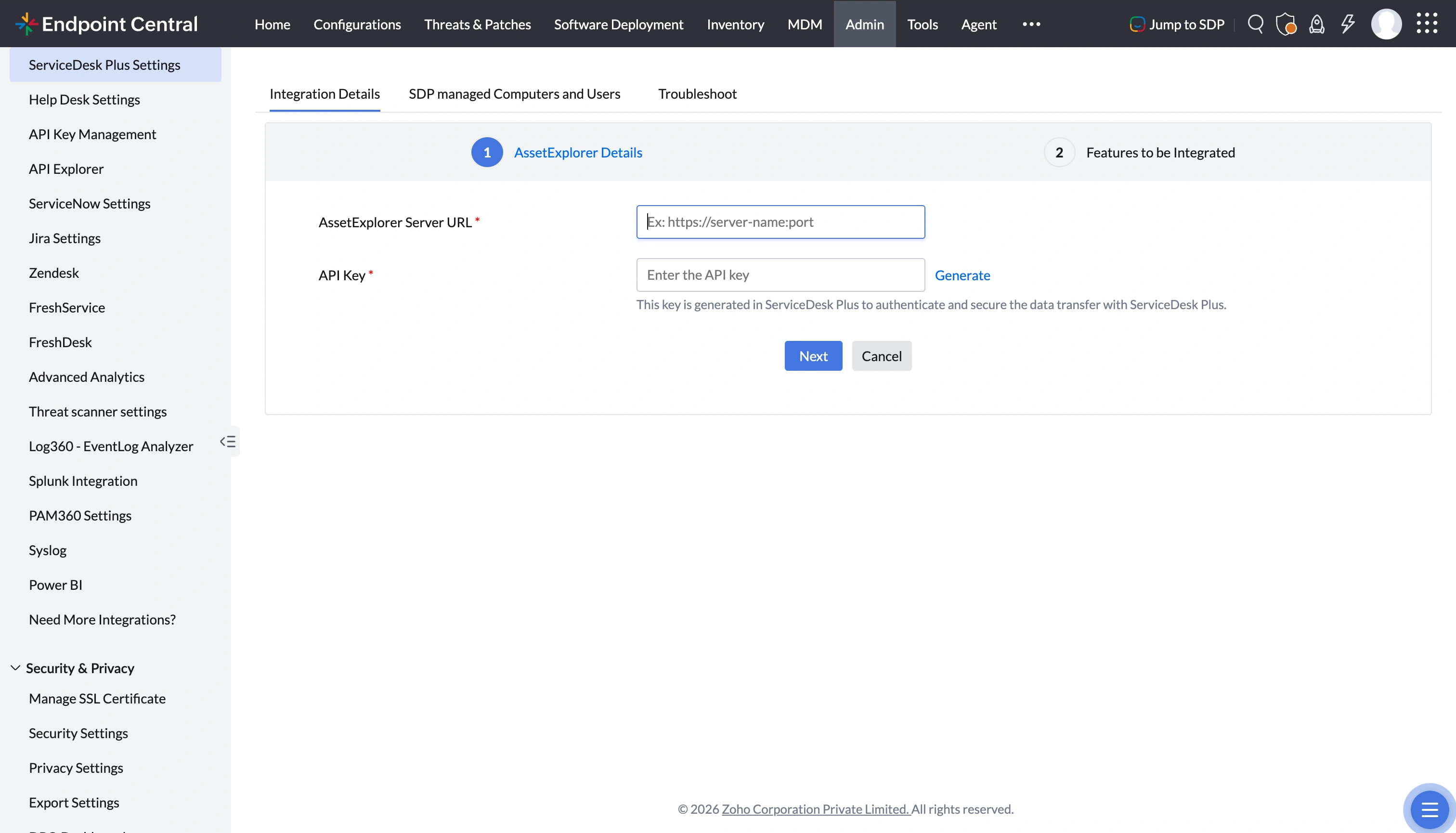Open Log360 - EventLog Analyzer
Image resolution: width=1456 pixels, height=833 pixels.
[111, 446]
